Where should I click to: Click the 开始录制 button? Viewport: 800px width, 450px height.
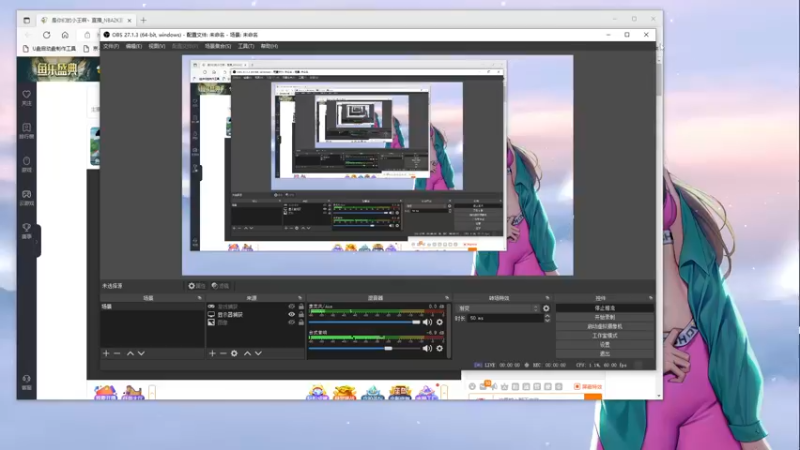(x=605, y=317)
